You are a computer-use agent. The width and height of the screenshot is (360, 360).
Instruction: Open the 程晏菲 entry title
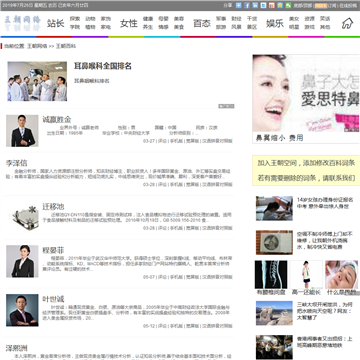[x=53, y=250]
